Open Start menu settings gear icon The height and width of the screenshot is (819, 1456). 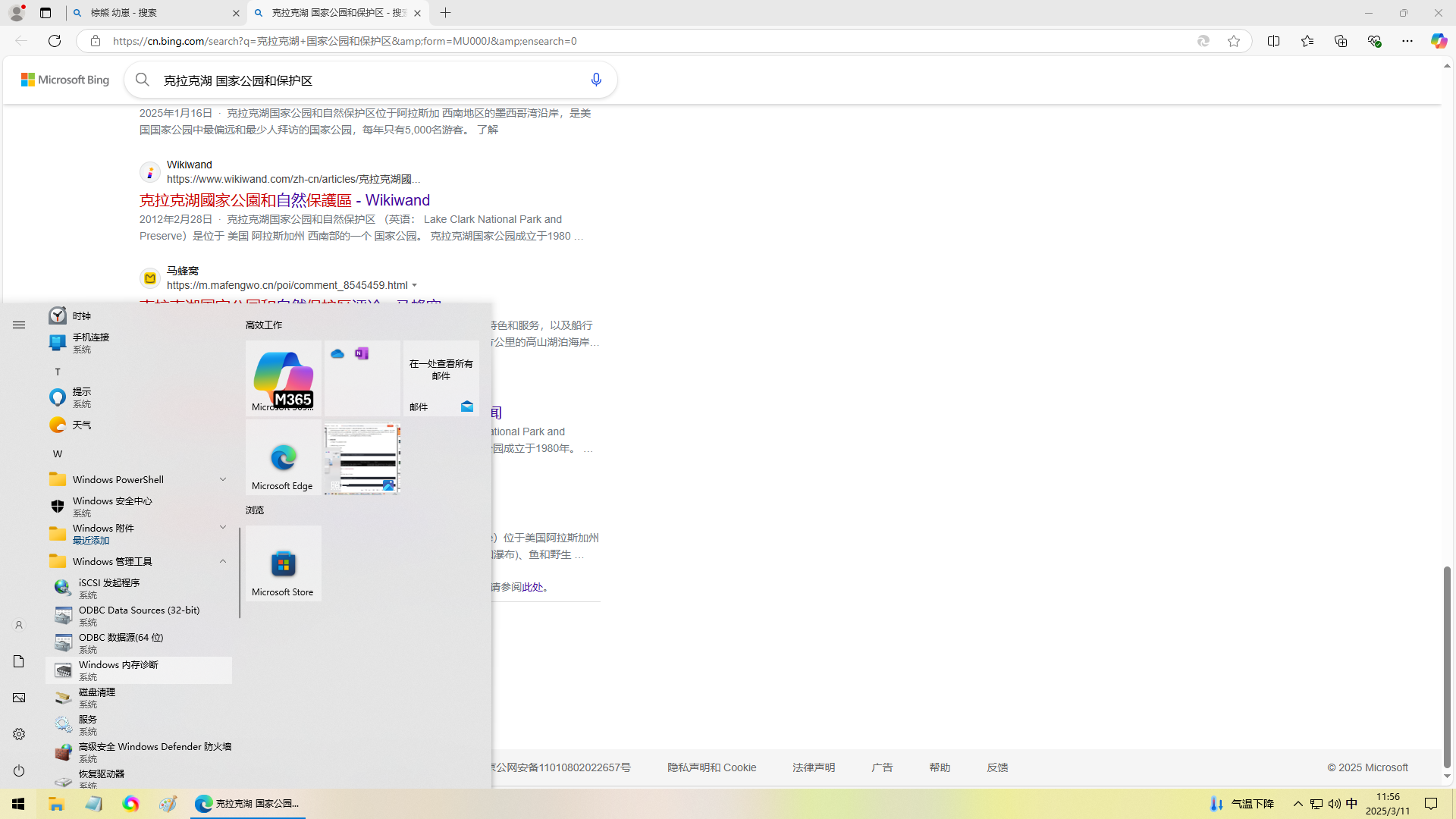19,734
